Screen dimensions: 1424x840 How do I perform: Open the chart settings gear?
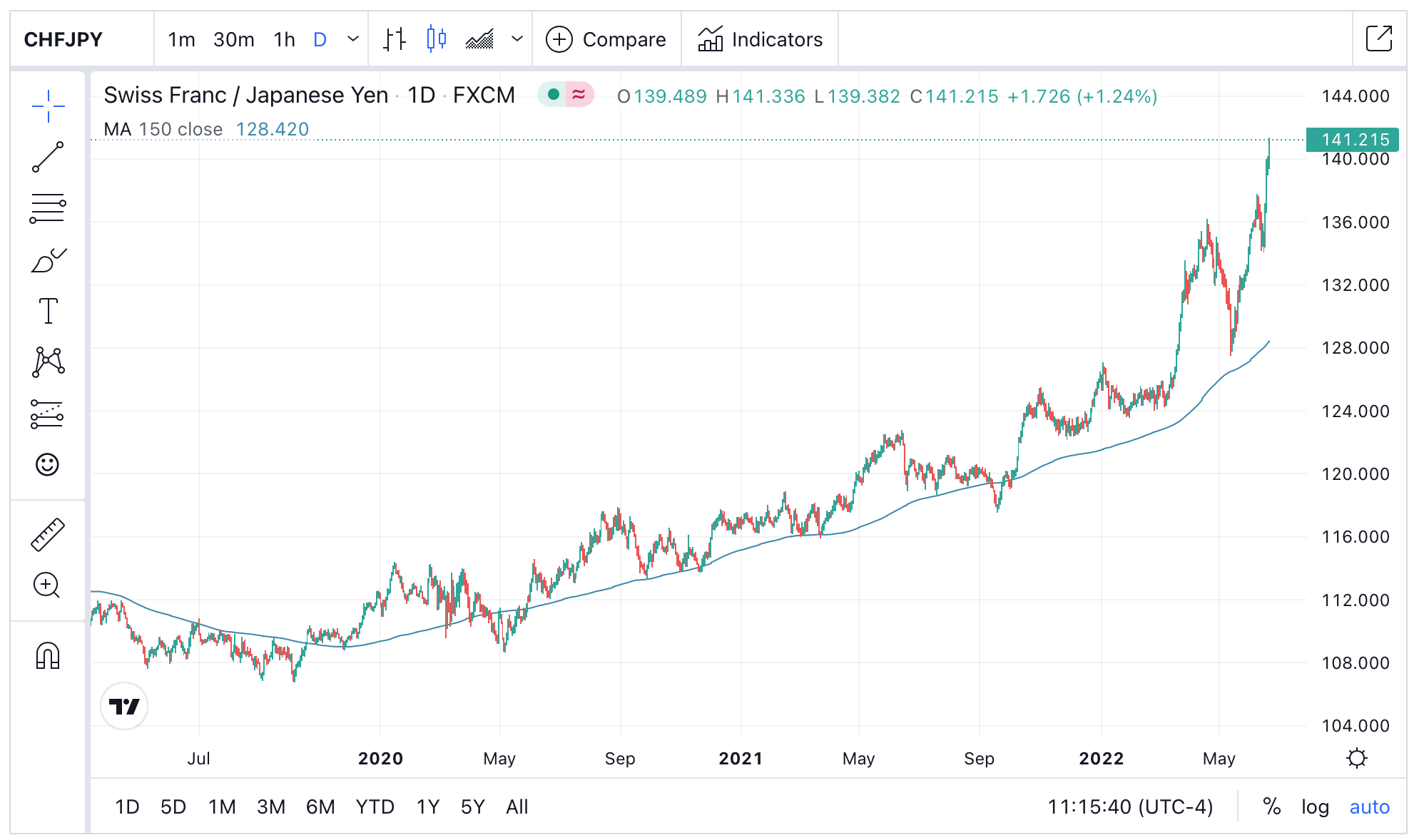[1357, 758]
